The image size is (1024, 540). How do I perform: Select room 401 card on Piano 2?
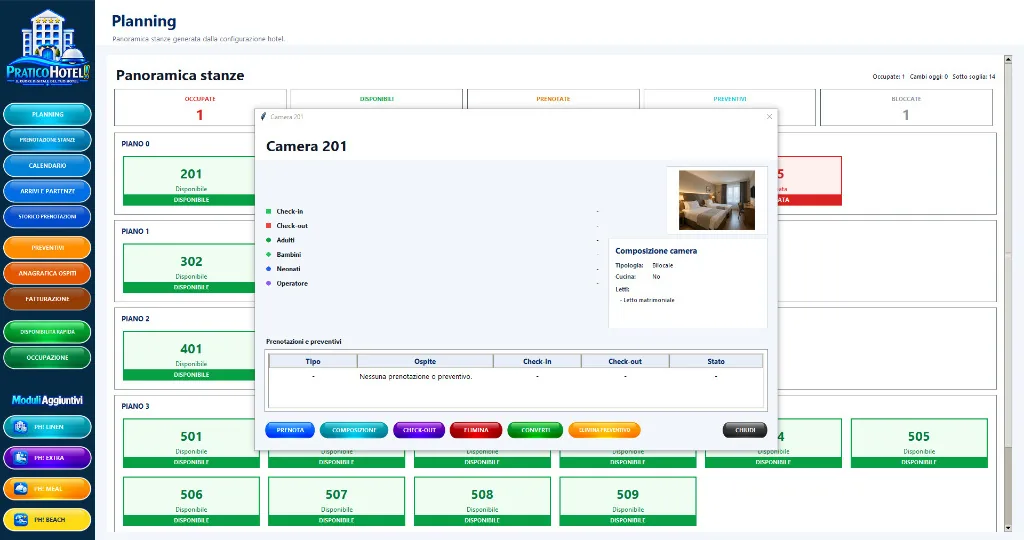(x=189, y=356)
